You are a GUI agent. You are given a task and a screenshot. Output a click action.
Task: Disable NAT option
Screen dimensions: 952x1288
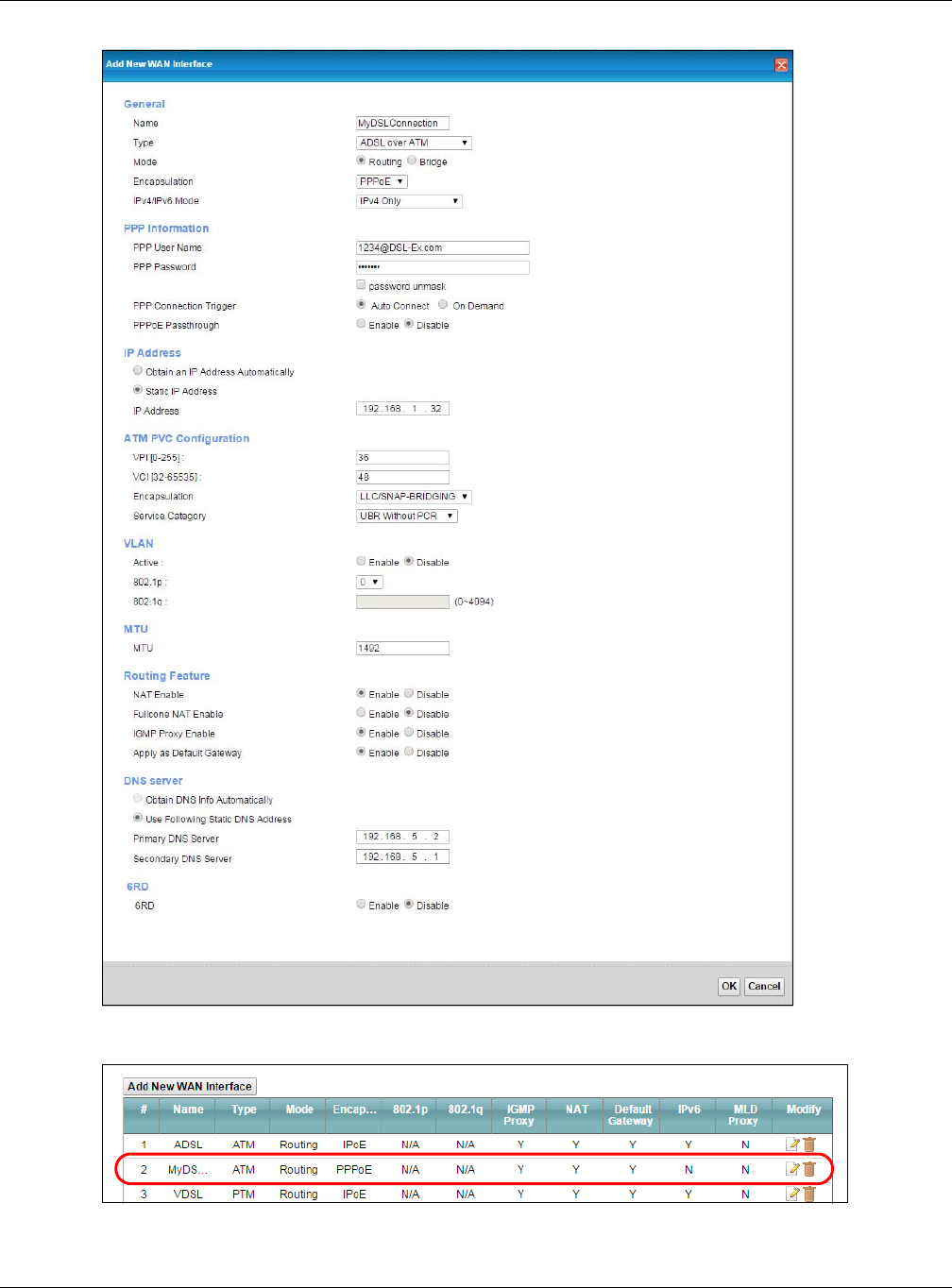click(x=409, y=693)
